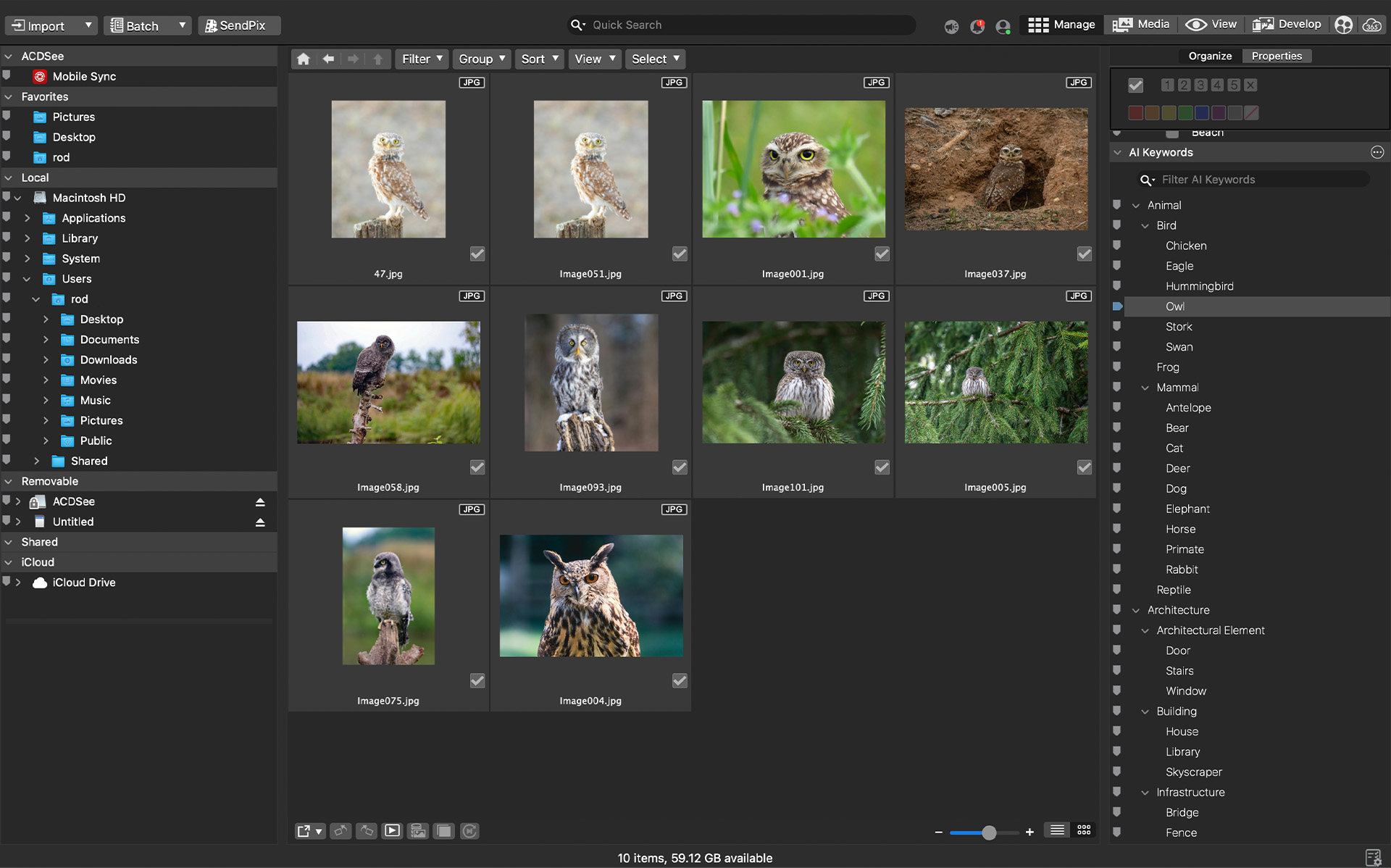
Task: Open AI Keywords options ellipsis icon
Action: coord(1377,152)
